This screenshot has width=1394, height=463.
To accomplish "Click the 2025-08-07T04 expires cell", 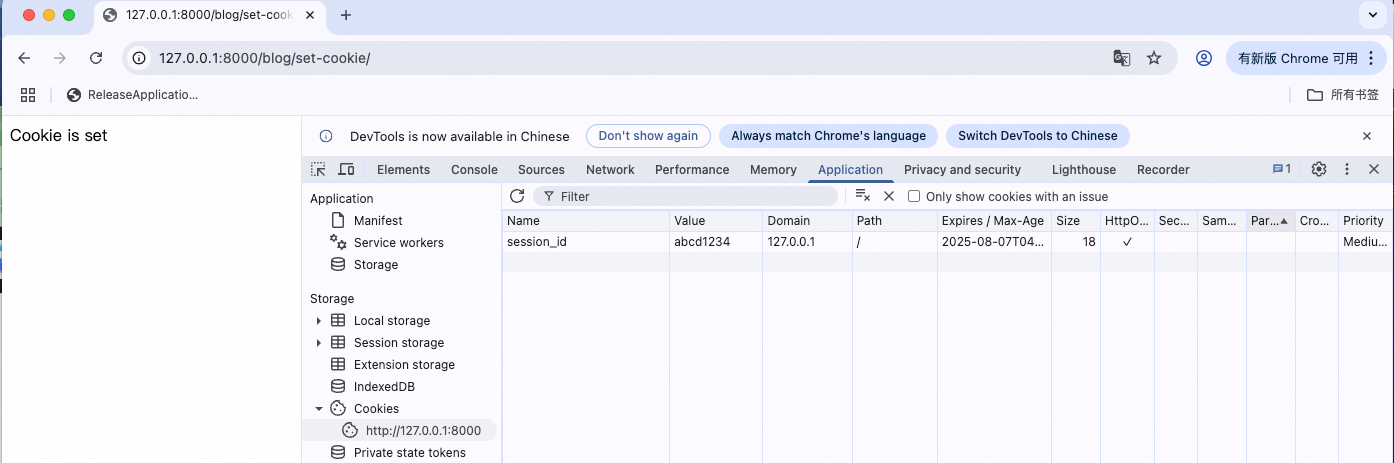I will pos(994,242).
